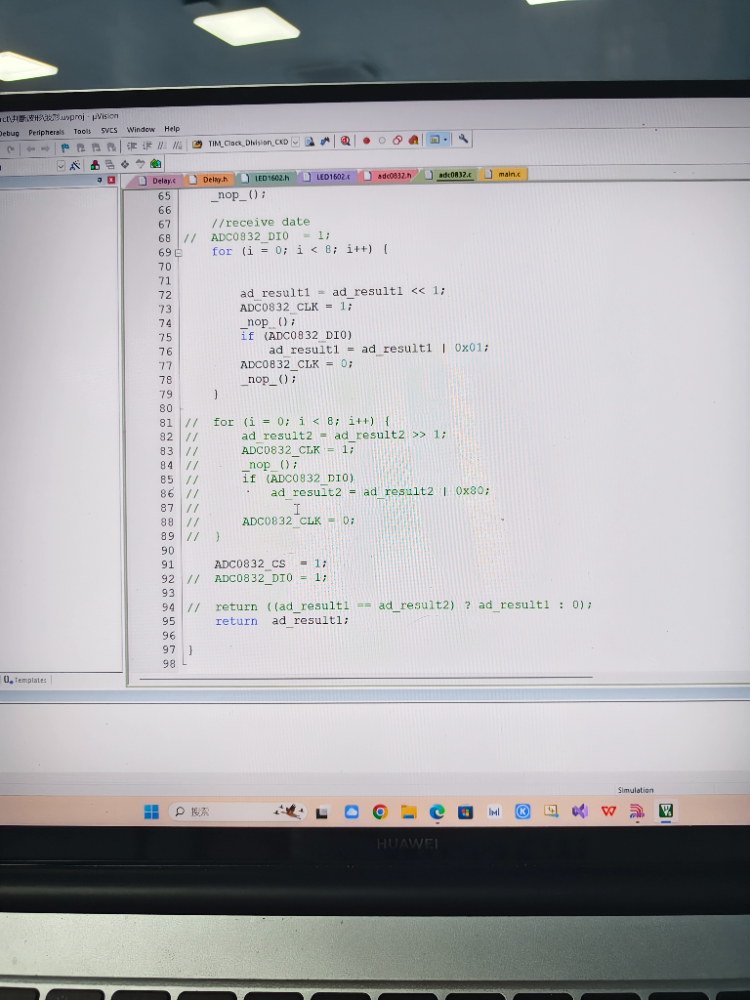Start the debug session magnifier icon
750x1000 pixels.
pos(345,142)
